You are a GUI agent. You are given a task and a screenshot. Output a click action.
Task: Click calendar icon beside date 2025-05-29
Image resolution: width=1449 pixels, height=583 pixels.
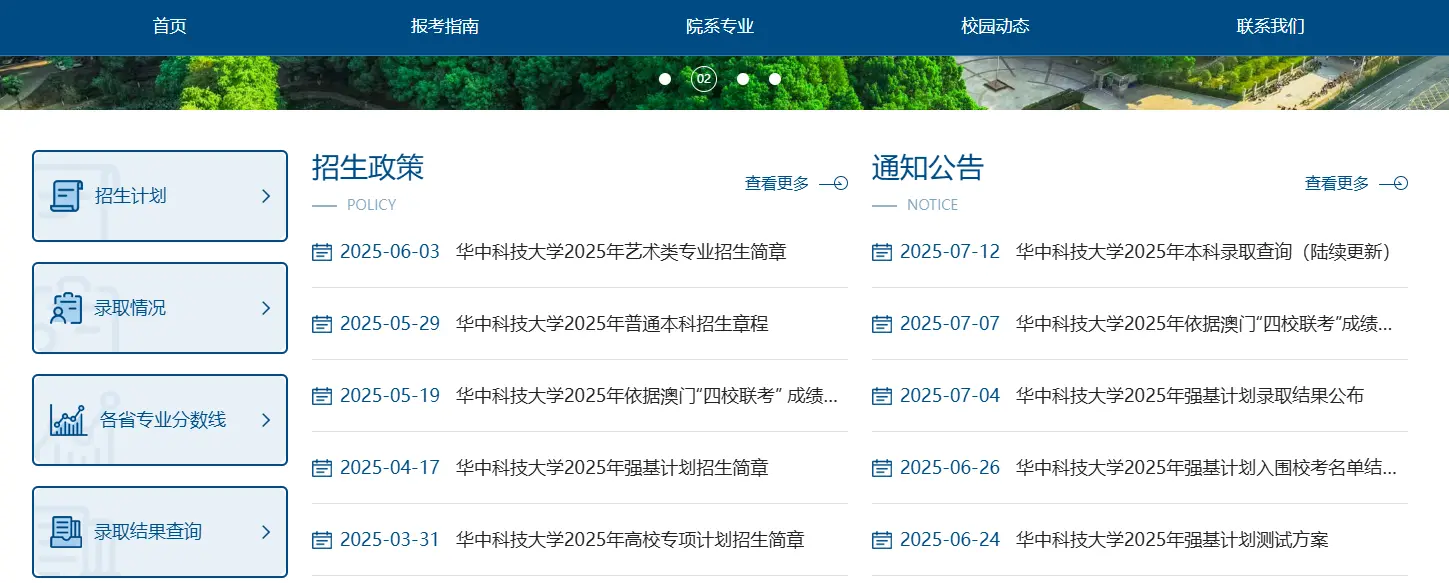point(322,324)
